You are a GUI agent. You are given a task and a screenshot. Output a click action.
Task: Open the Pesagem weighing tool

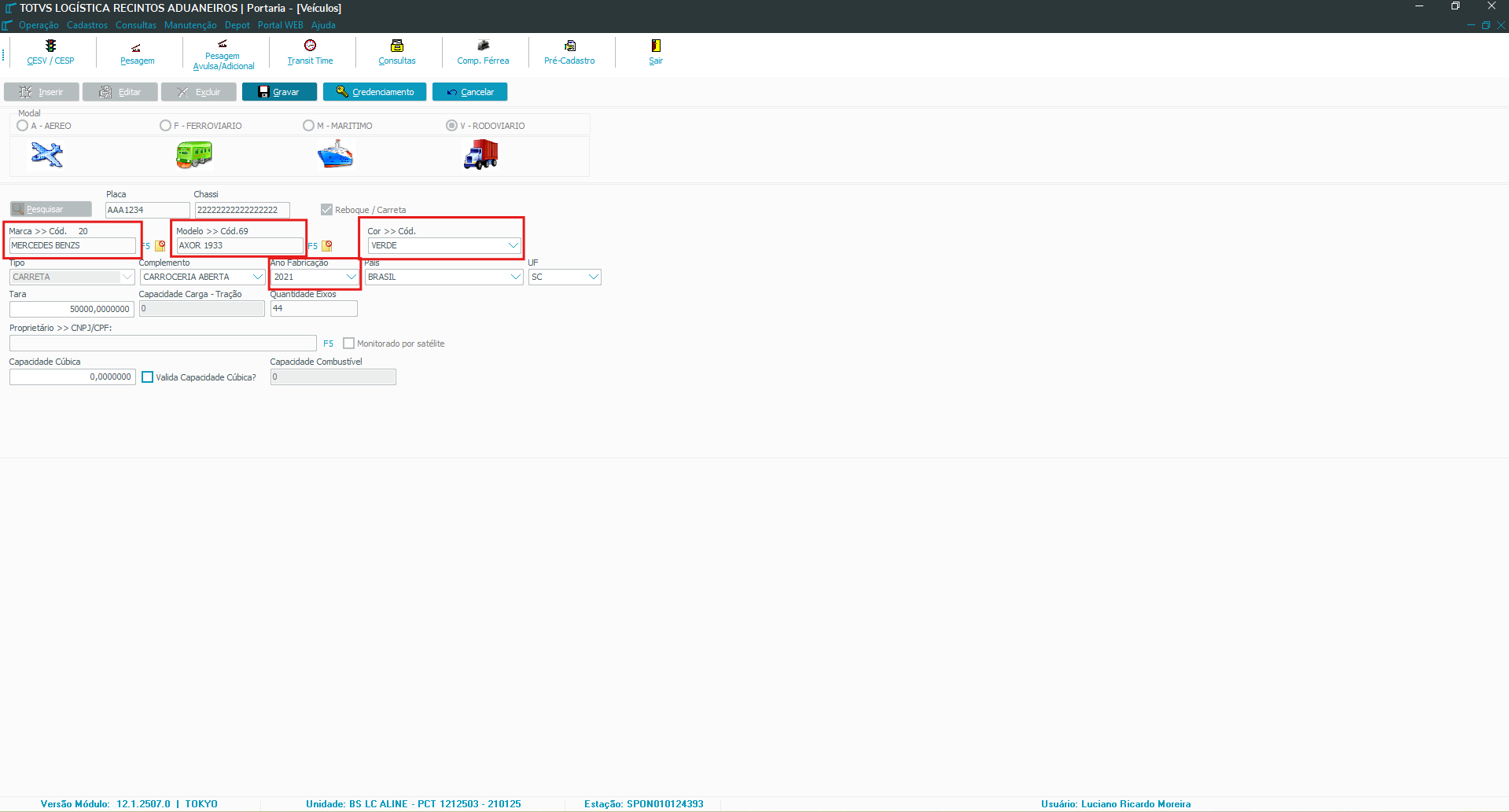(x=137, y=53)
